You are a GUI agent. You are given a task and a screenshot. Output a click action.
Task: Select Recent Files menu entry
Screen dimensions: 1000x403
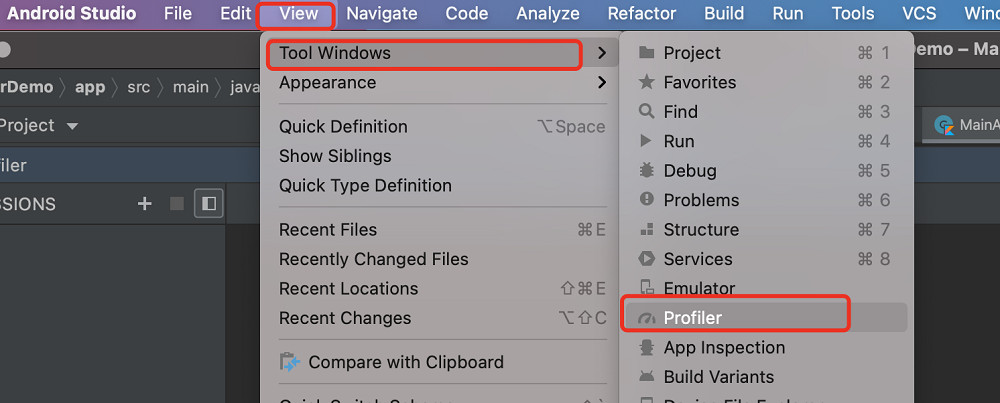(328, 230)
